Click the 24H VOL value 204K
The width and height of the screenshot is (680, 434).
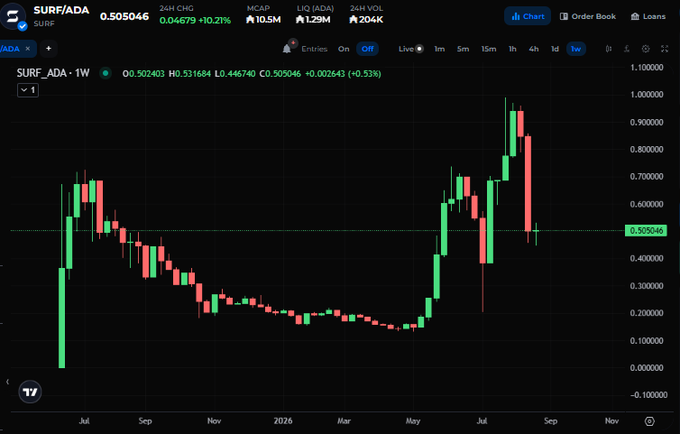point(366,20)
